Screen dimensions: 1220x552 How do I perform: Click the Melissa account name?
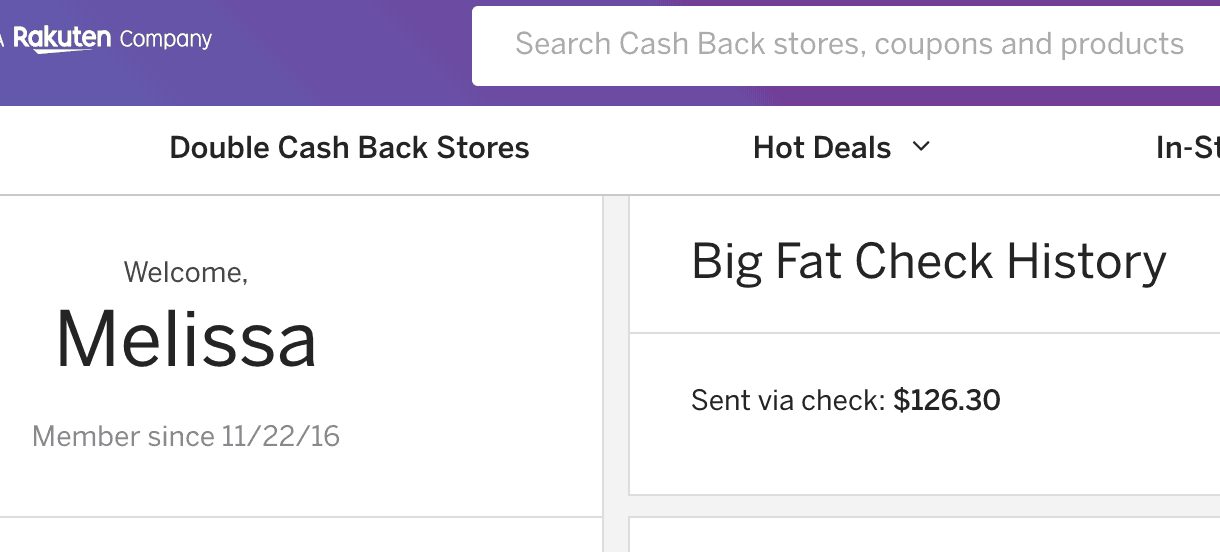click(186, 338)
